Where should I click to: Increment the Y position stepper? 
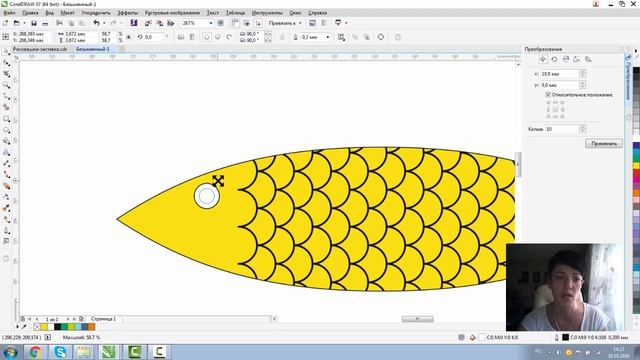582,83
